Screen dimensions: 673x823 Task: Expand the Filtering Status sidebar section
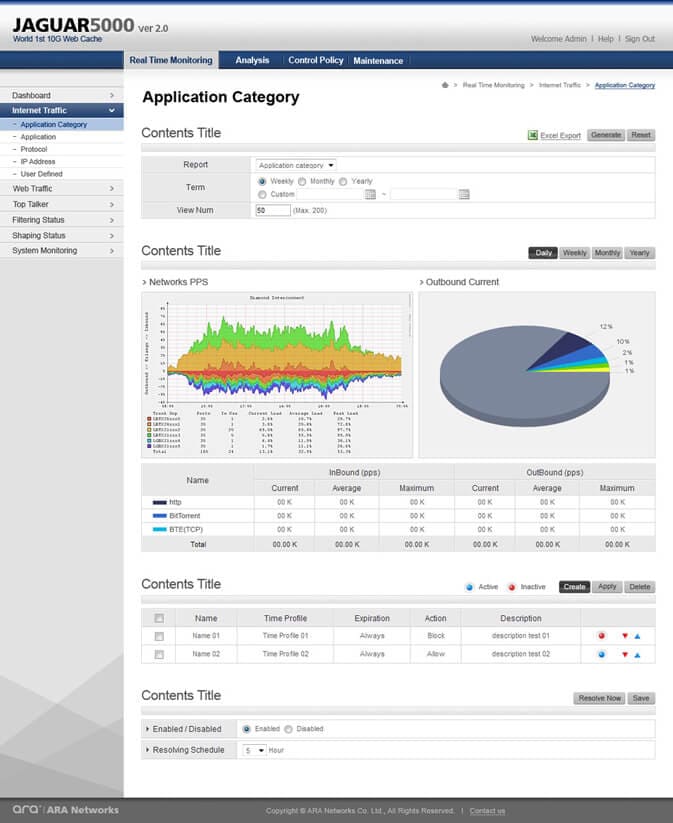[62, 220]
